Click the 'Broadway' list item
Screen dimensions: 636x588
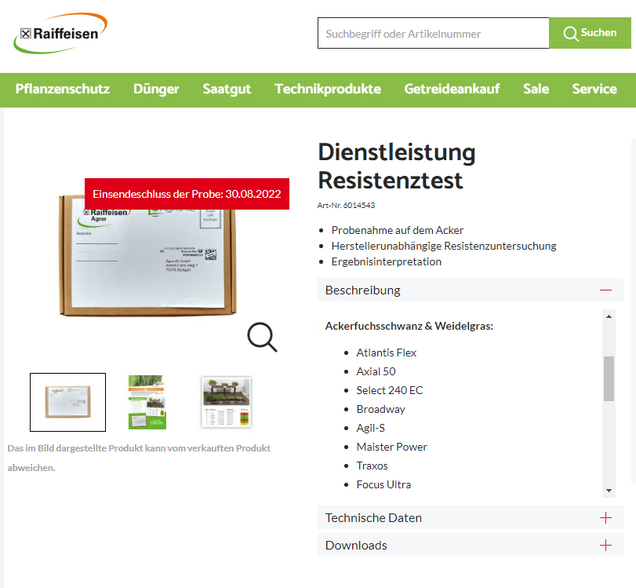click(x=380, y=409)
